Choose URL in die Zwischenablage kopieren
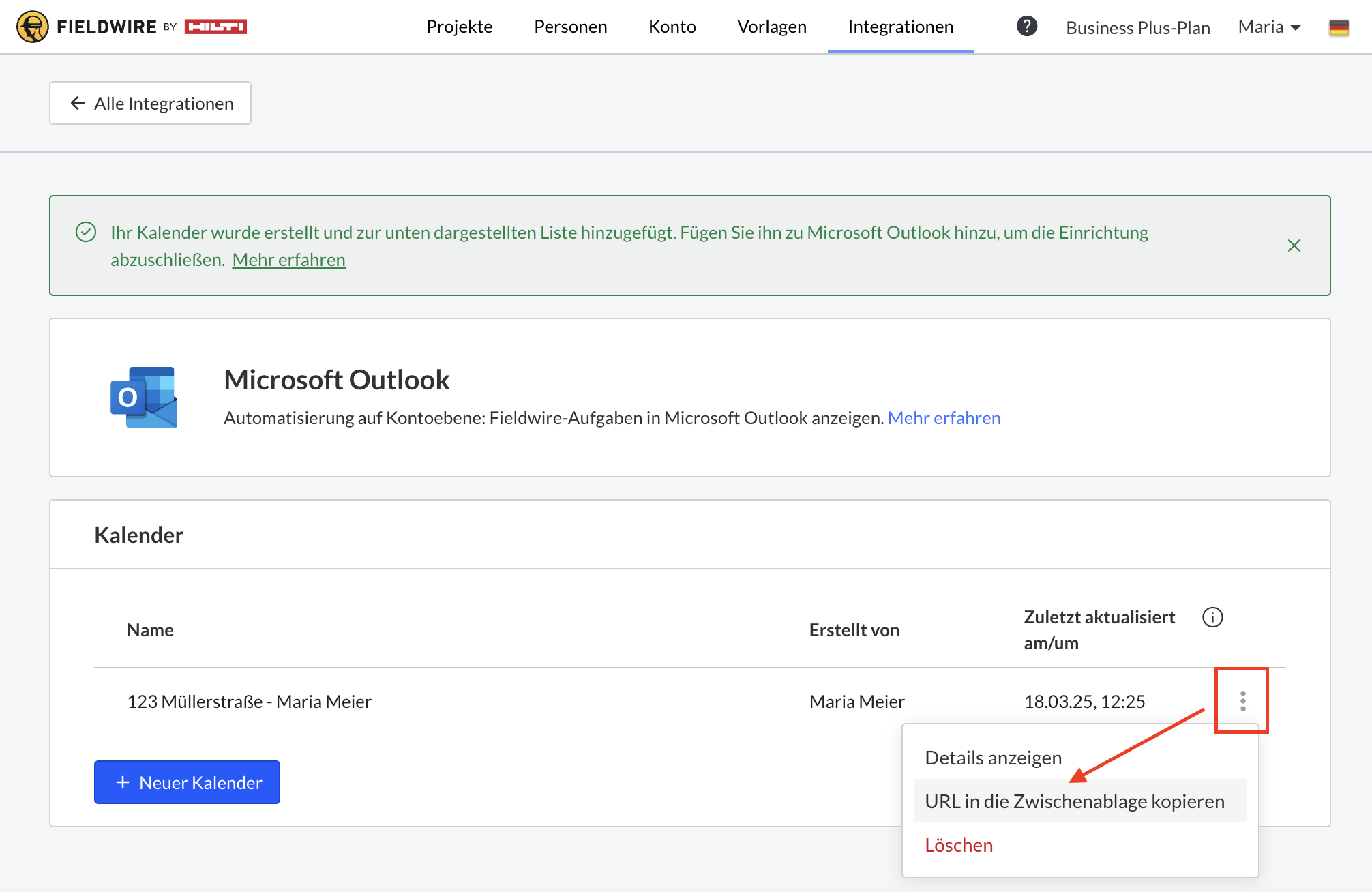 [x=1074, y=801]
